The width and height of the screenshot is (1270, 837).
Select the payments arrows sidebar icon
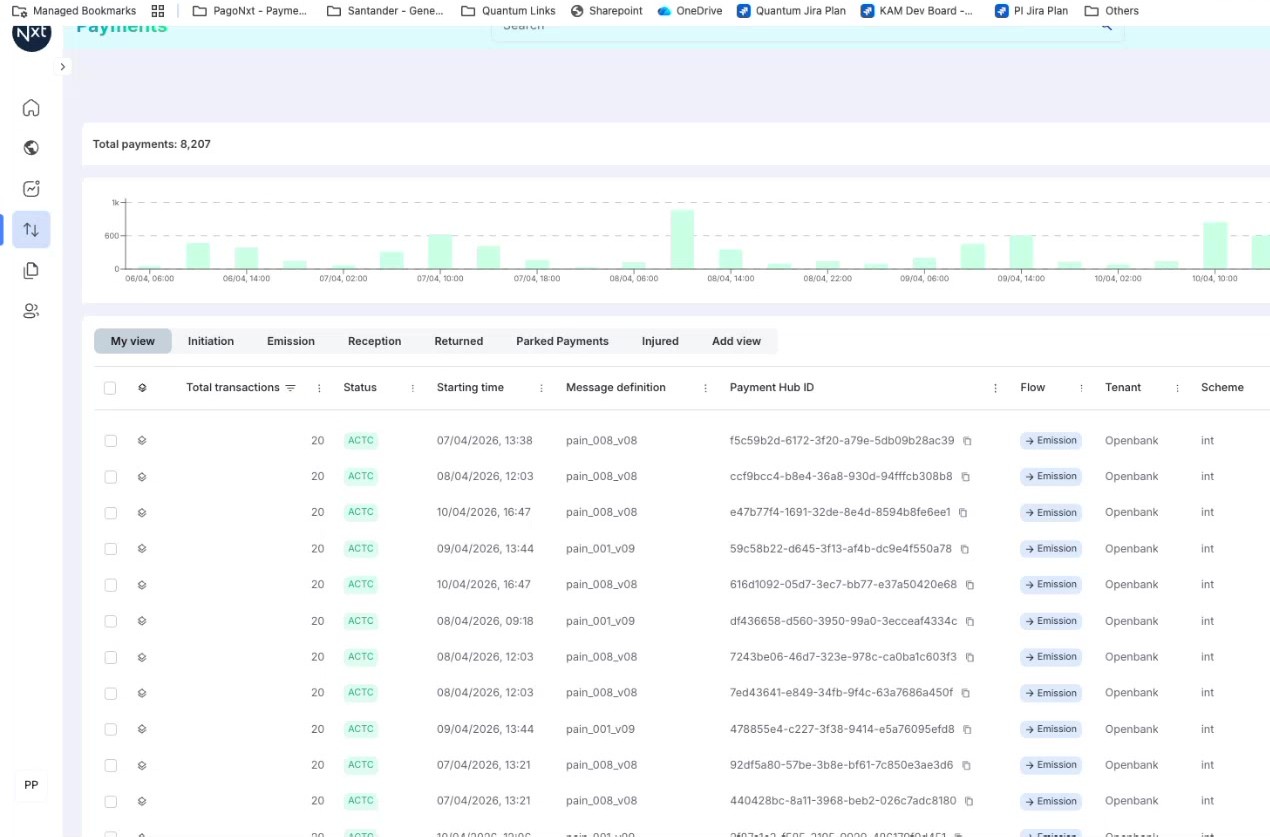(x=31, y=229)
